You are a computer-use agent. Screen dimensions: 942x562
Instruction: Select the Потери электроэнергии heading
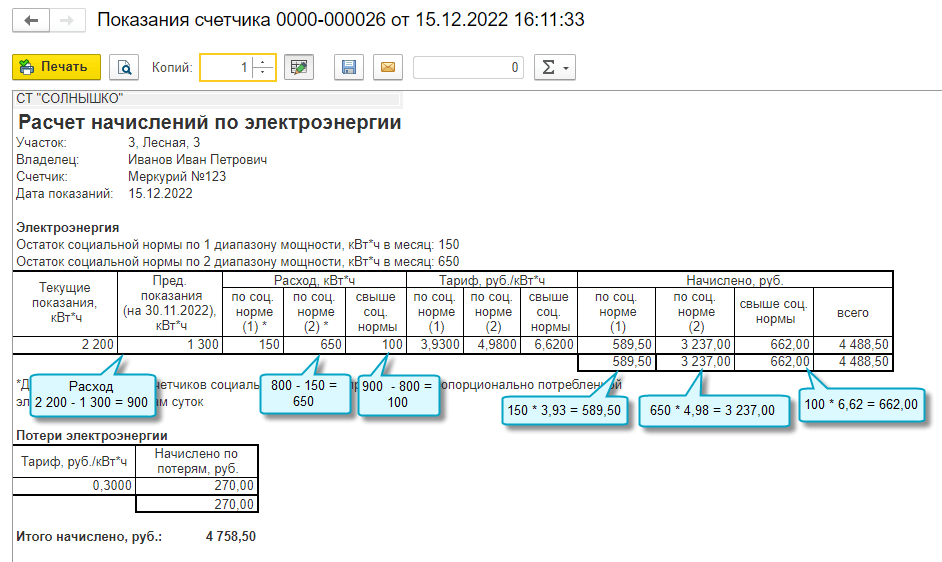[x=92, y=435]
